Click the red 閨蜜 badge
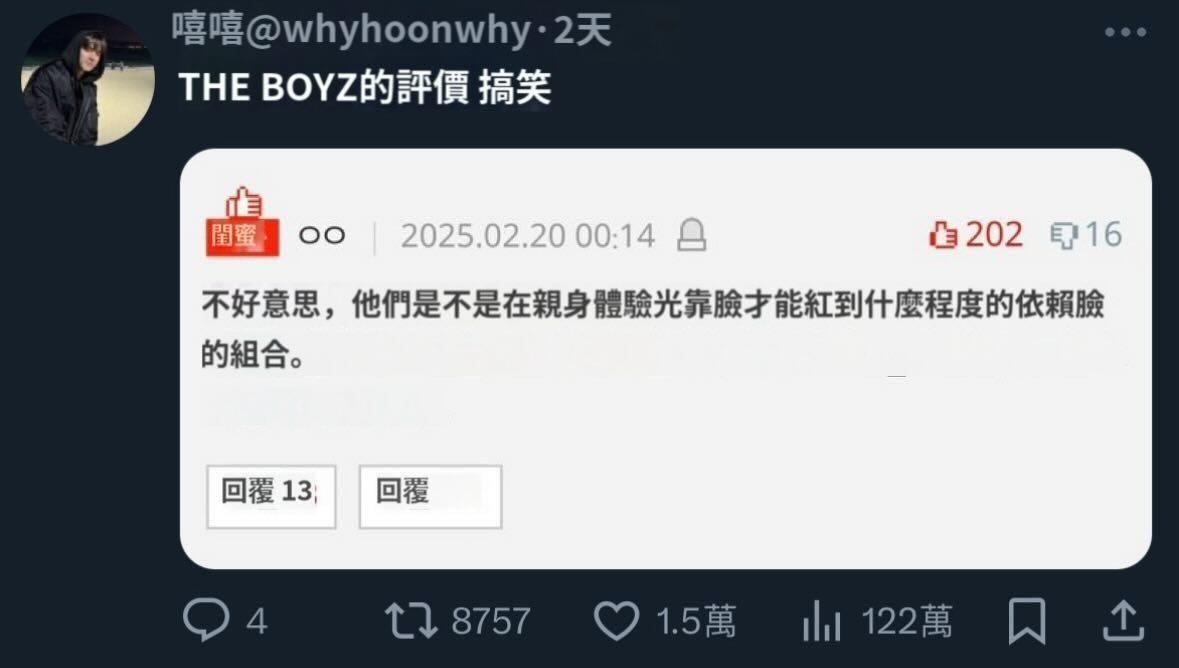This screenshot has height=668, width=1179. click(x=242, y=223)
